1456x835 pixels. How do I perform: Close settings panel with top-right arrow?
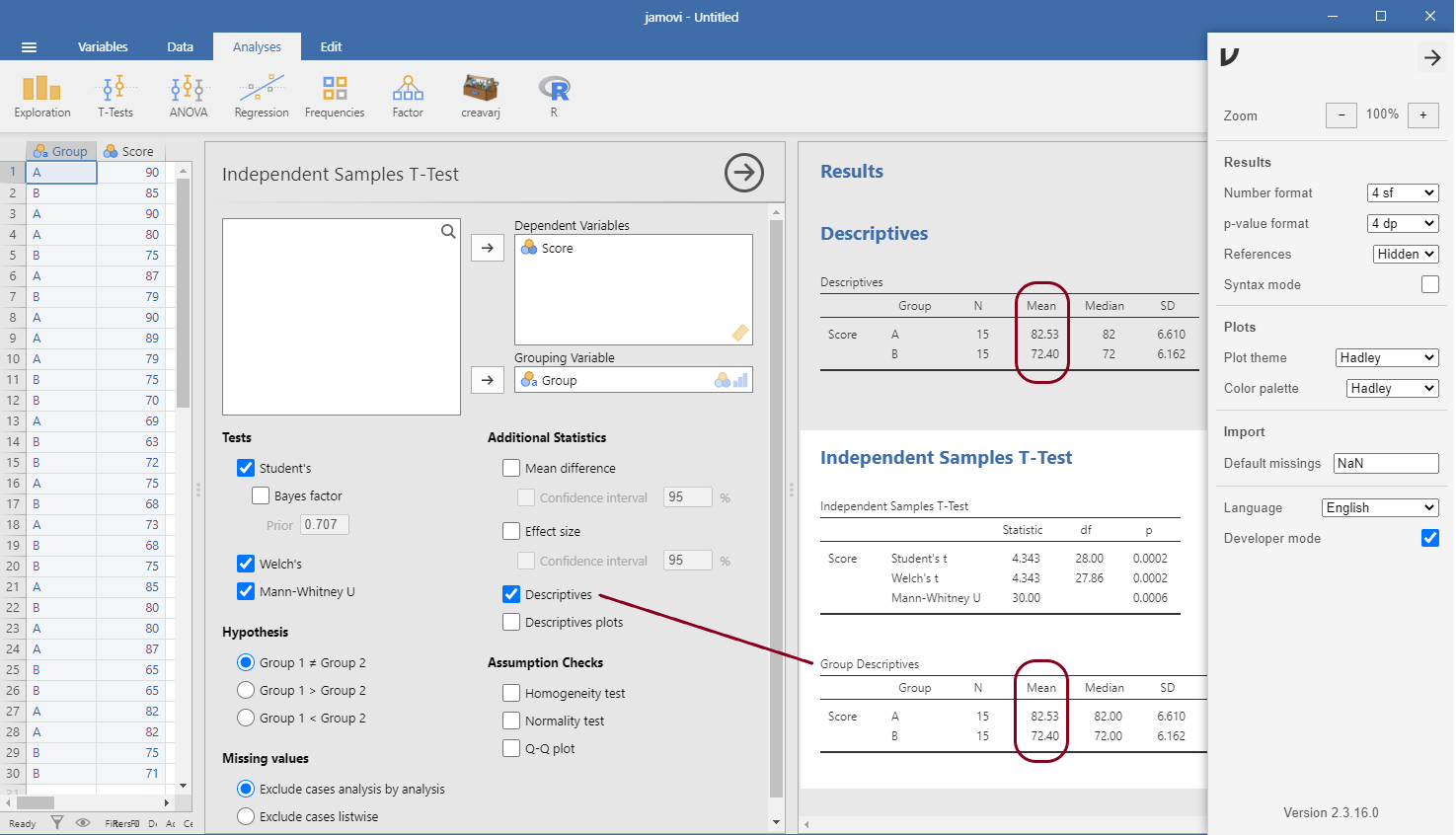(1431, 58)
